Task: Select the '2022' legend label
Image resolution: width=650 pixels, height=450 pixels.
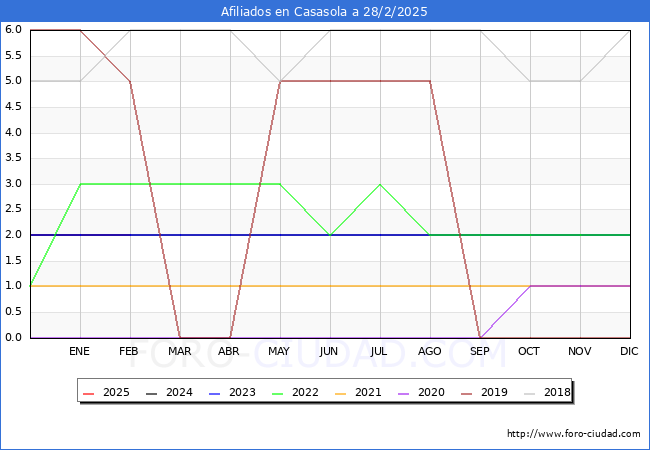Action: click(305, 392)
